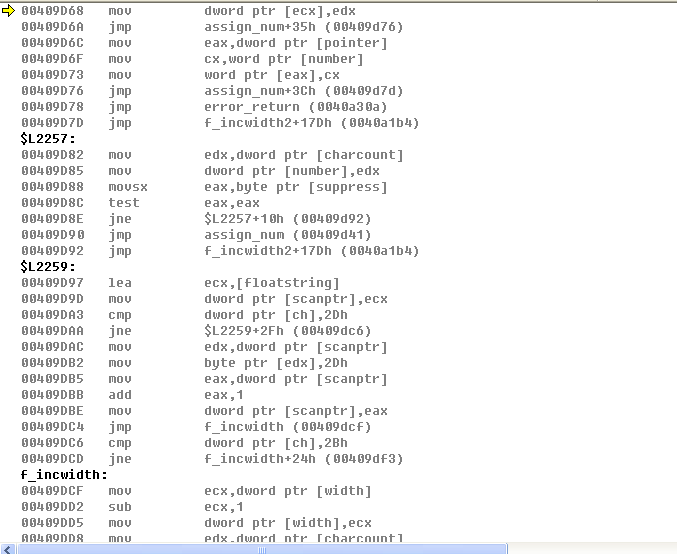Viewport: 677px width, 554px height.
Task: Click the yellow current-instruction arrow at 00409D68
Action: click(x=8, y=11)
